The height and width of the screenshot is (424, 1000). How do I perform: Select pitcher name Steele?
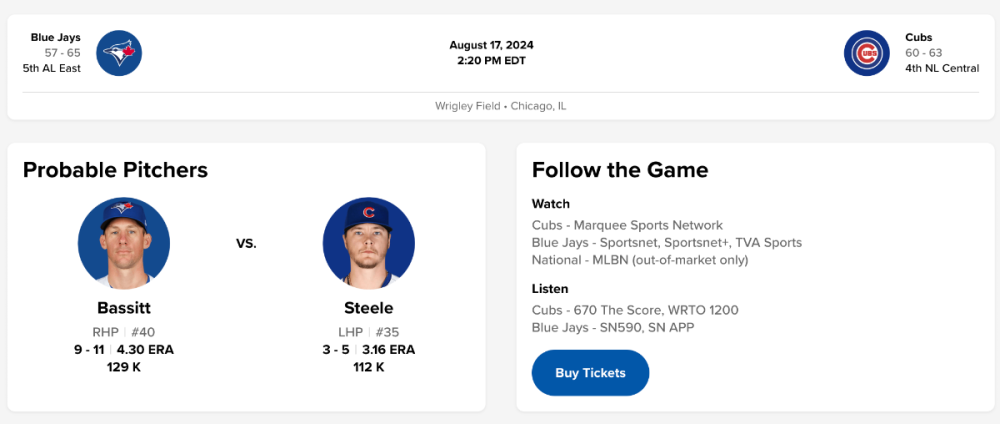368,308
